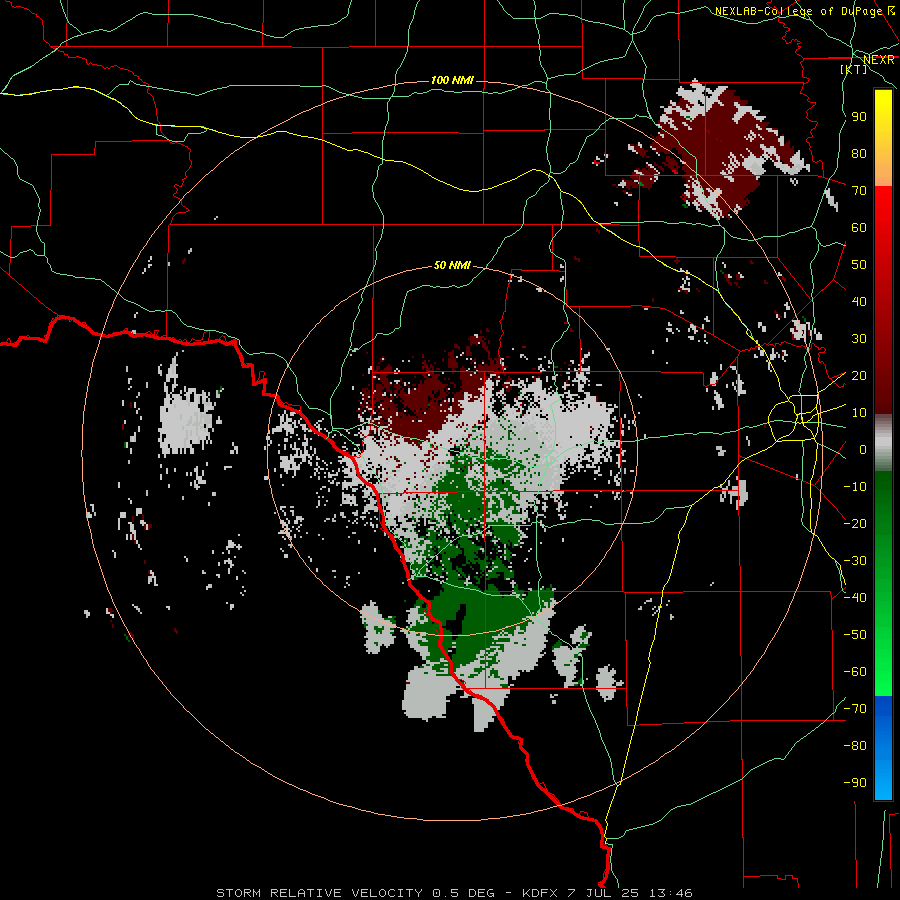Image resolution: width=900 pixels, height=900 pixels.
Task: Click the 100 NMI range ring label
Action: pyautogui.click(x=452, y=80)
